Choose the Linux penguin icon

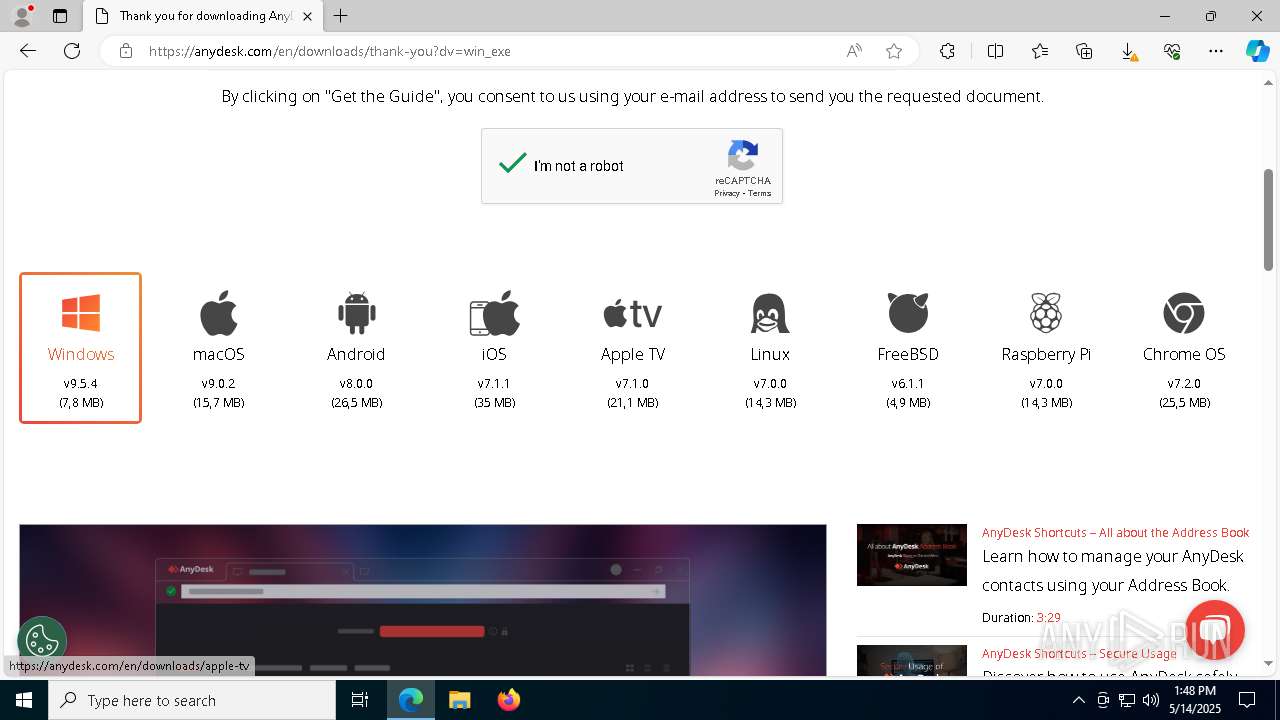[x=770, y=313]
